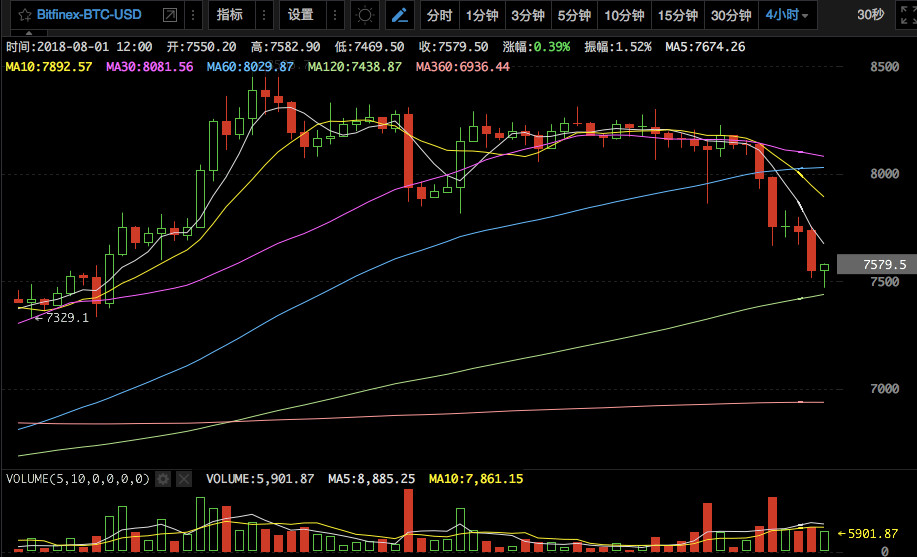Open VOLUME indicator settings gear
The height and width of the screenshot is (557, 917).
tap(163, 480)
